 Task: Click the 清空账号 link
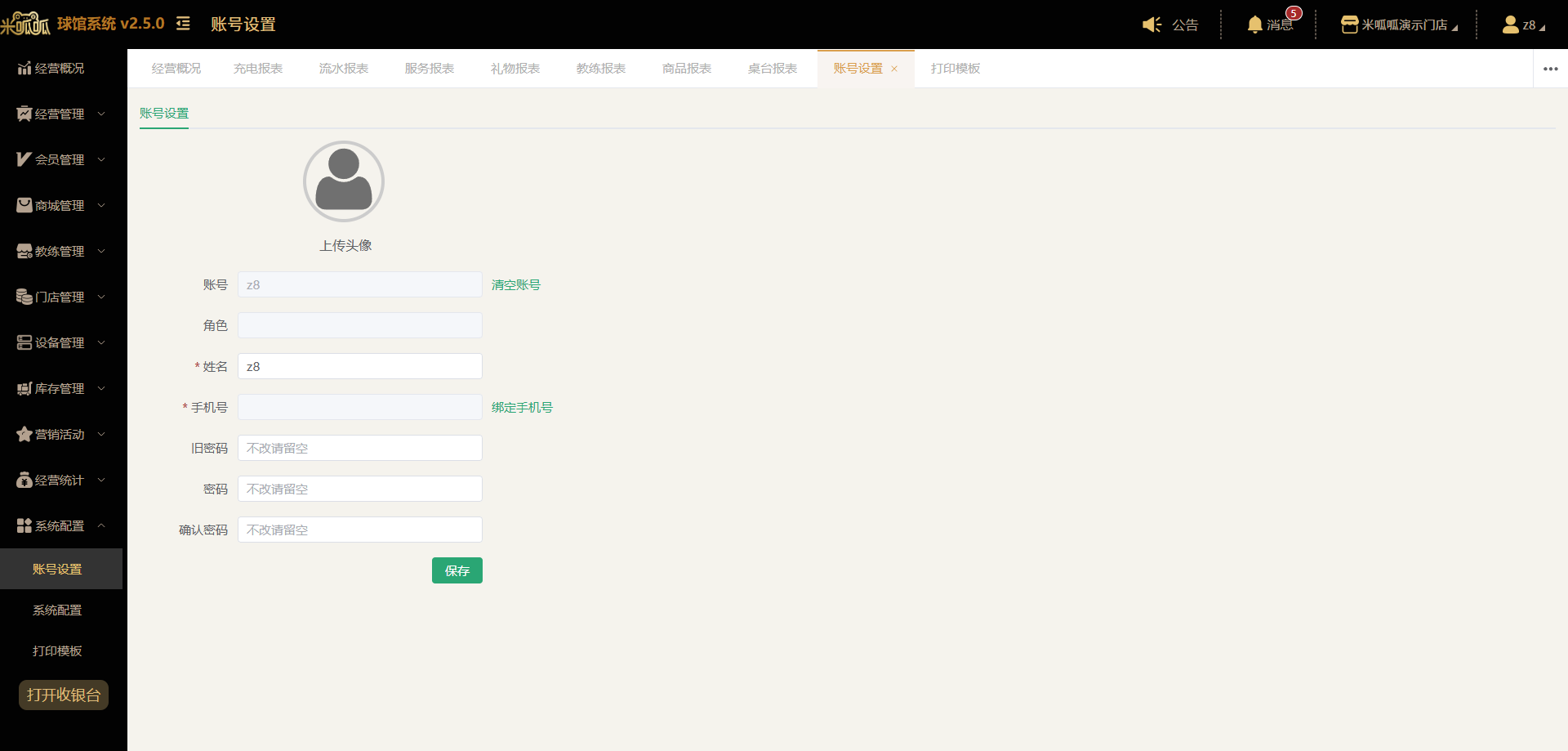point(516,284)
